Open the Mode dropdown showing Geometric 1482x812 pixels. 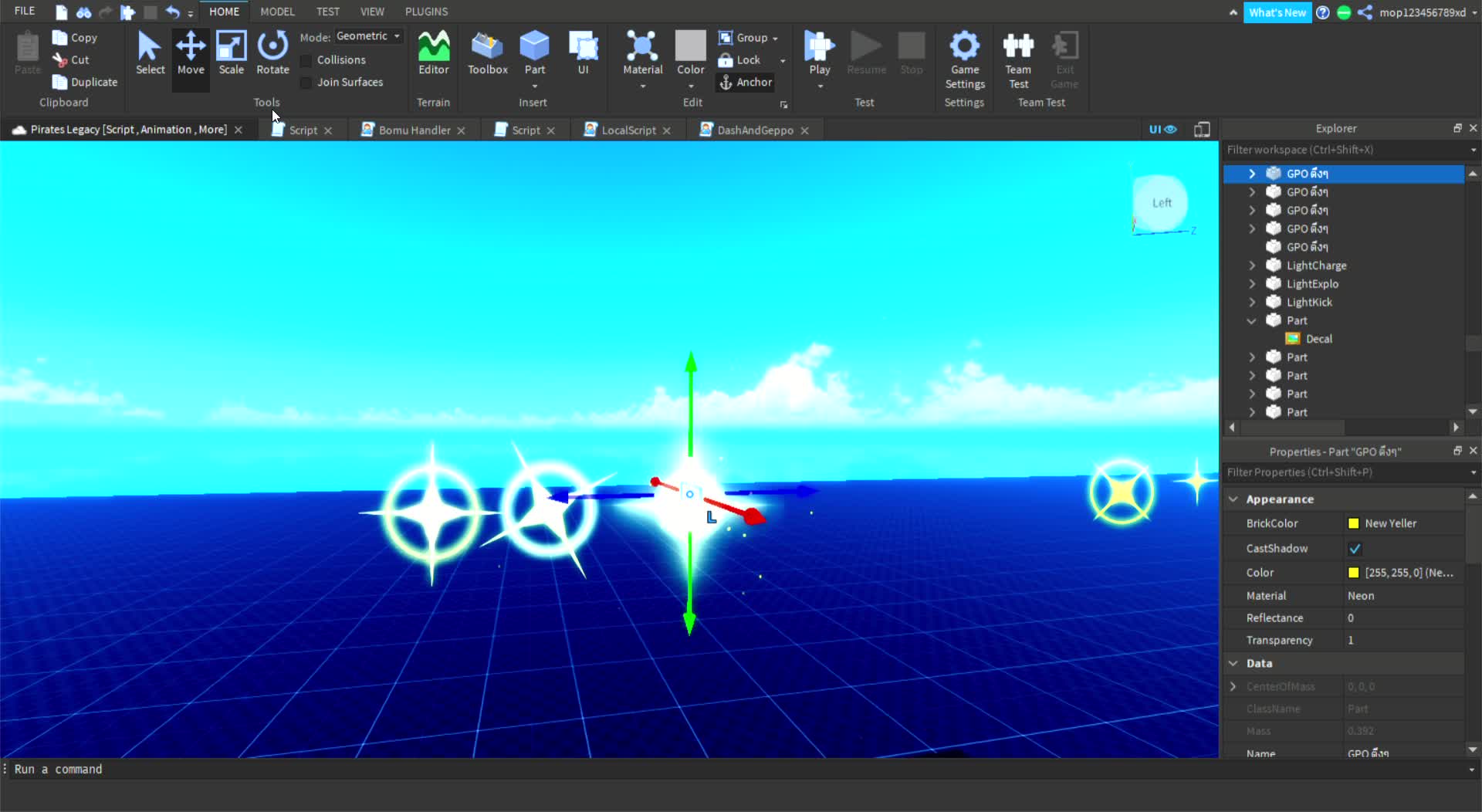pyautogui.click(x=368, y=36)
